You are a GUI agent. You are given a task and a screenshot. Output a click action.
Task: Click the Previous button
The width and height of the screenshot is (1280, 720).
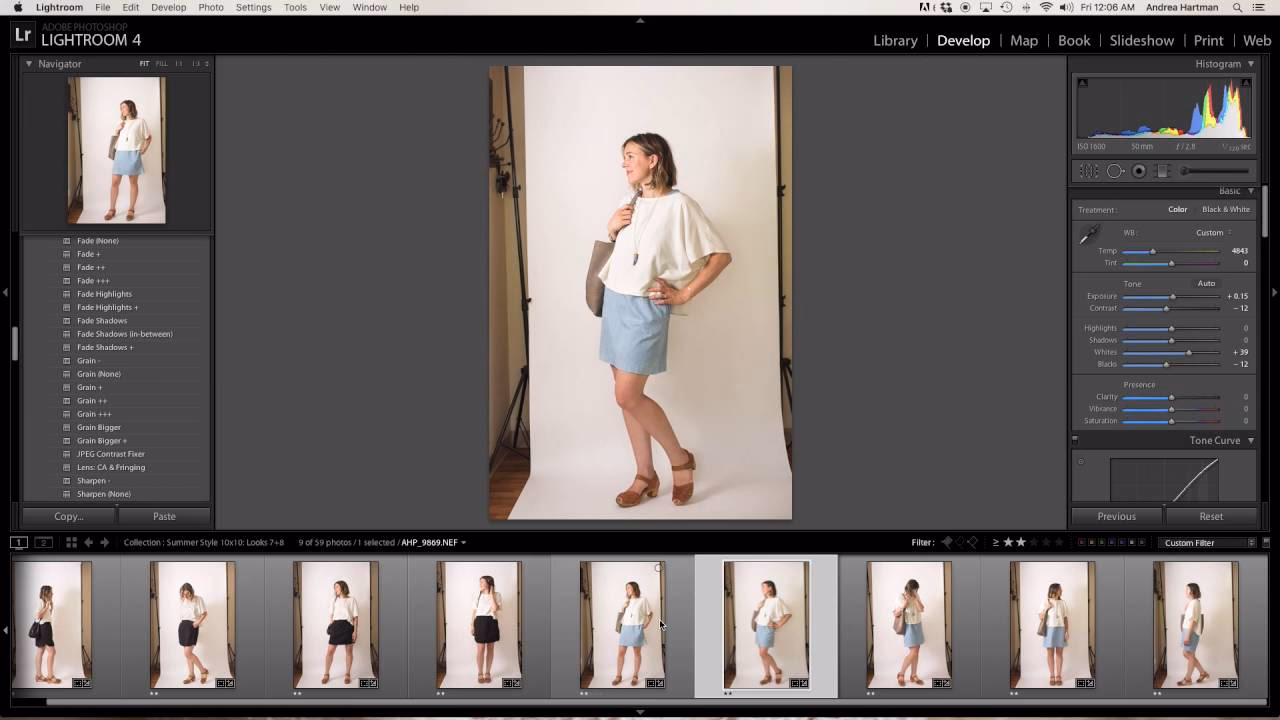pyautogui.click(x=1117, y=516)
